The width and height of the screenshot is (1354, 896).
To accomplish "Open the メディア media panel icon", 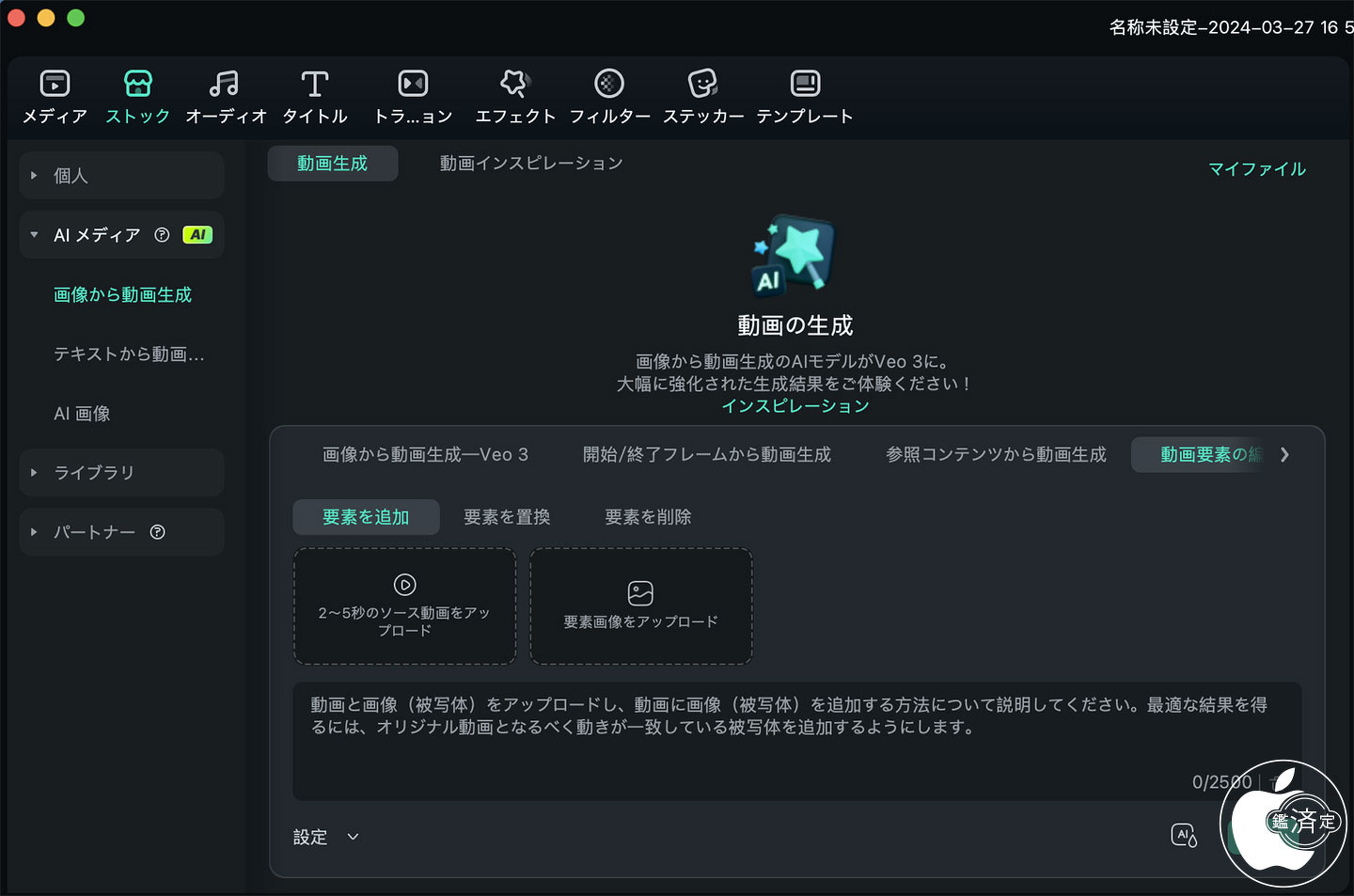I will [x=55, y=84].
